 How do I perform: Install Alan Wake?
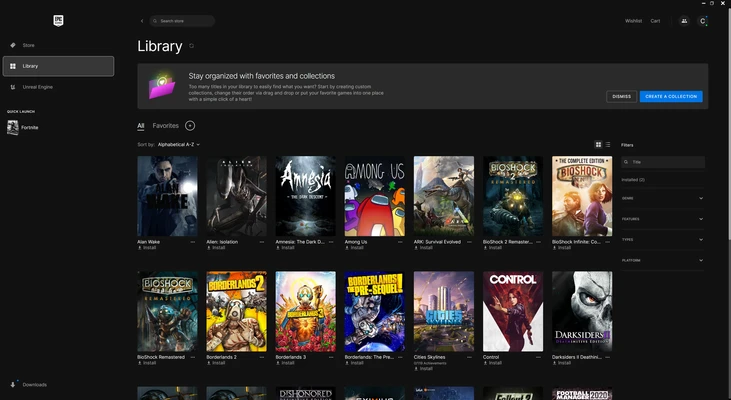[147, 248]
